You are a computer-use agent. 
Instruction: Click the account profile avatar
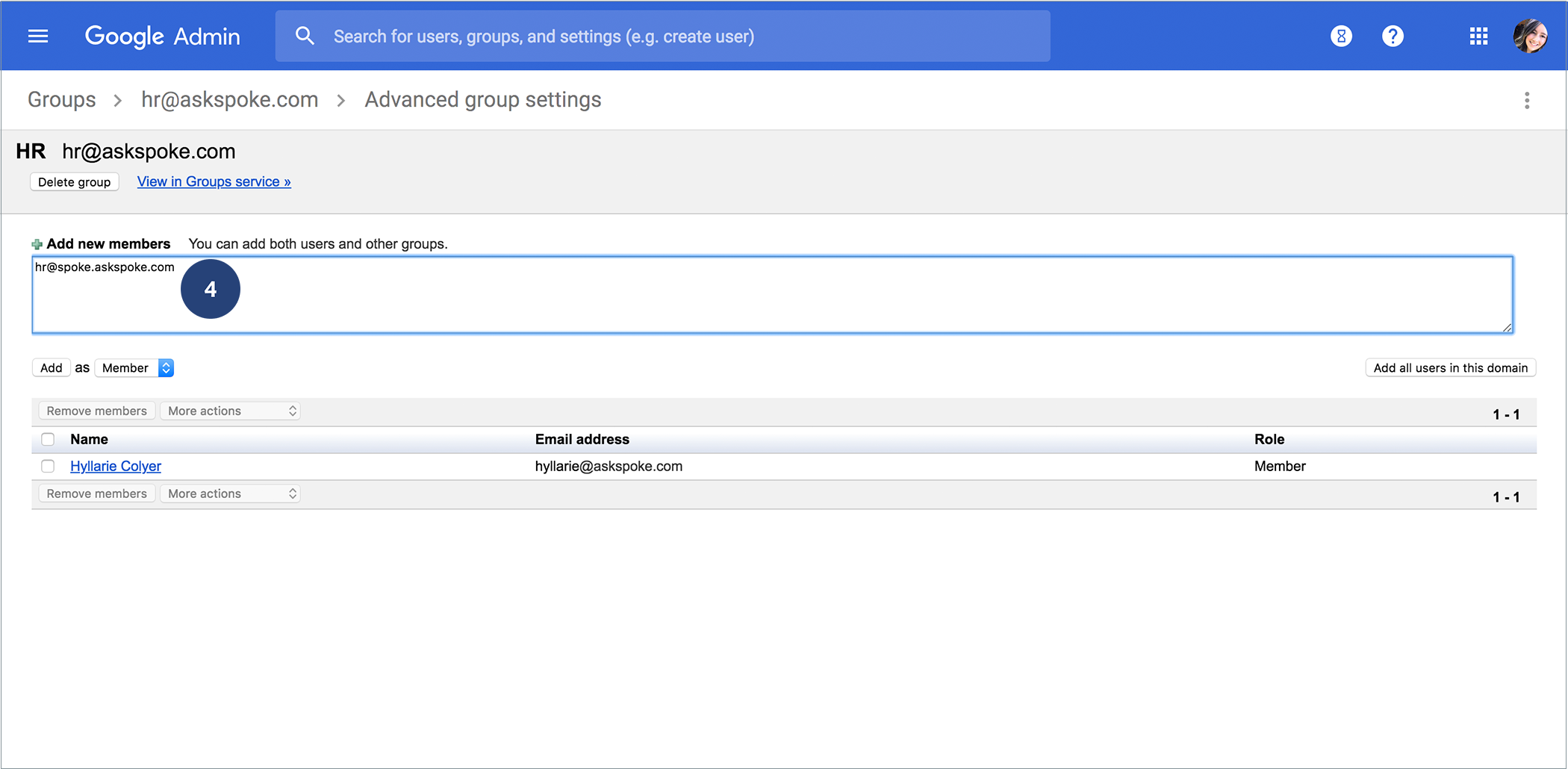pyautogui.click(x=1530, y=36)
